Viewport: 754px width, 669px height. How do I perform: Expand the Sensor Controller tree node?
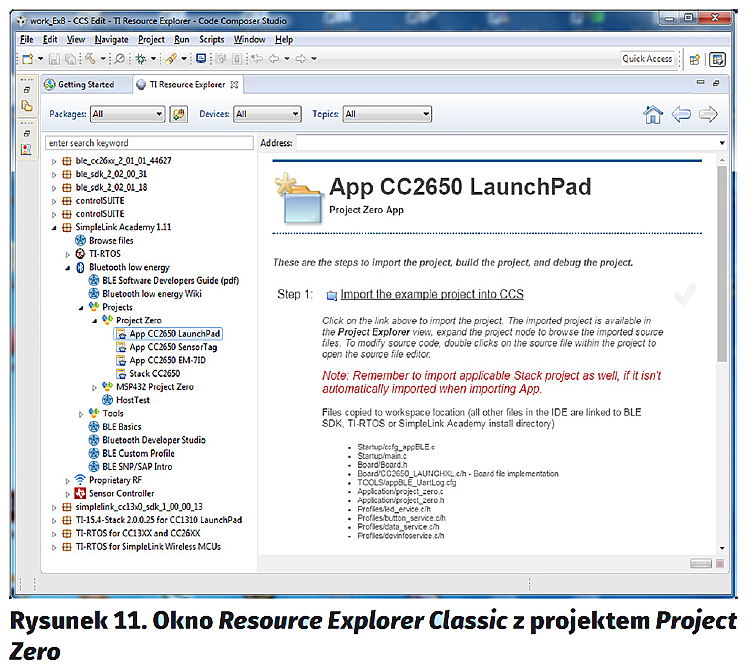point(67,494)
